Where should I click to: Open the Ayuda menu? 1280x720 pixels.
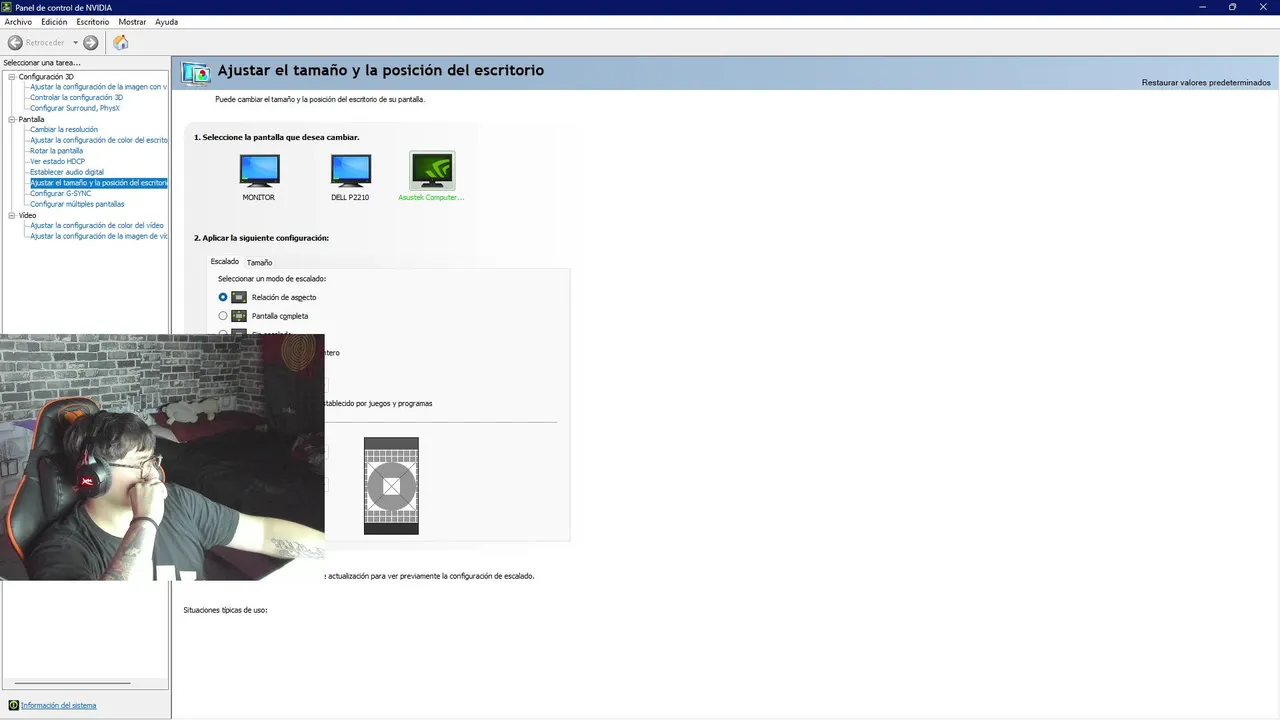point(166,22)
